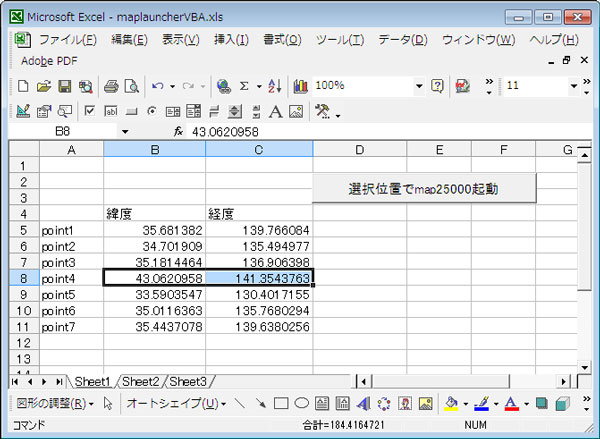Viewport: 600px width, 439px height.
Task: Apply the yellow Fill Color bucket
Action: click(x=451, y=403)
